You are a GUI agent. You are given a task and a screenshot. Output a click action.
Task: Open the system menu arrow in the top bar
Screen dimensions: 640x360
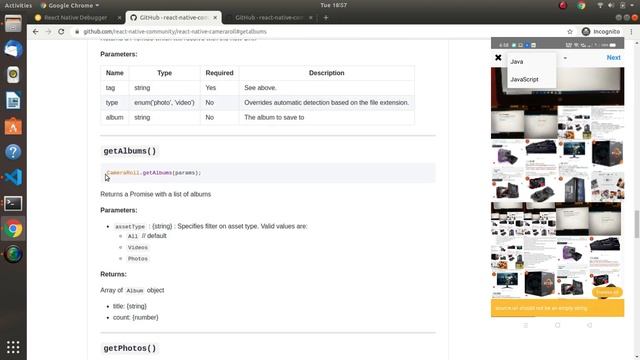(633, 5)
